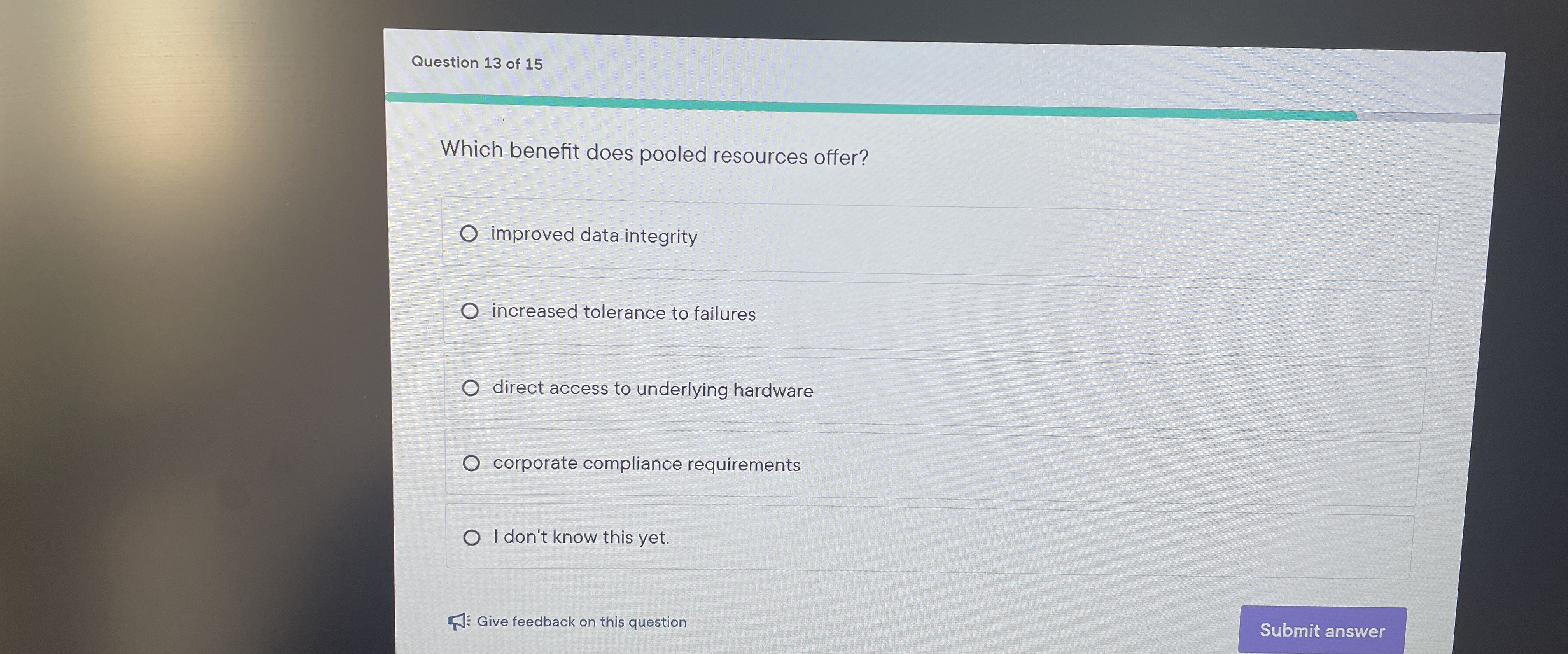Click the megaphone feedback icon
Viewport: 1568px width, 654px height.
(x=458, y=621)
